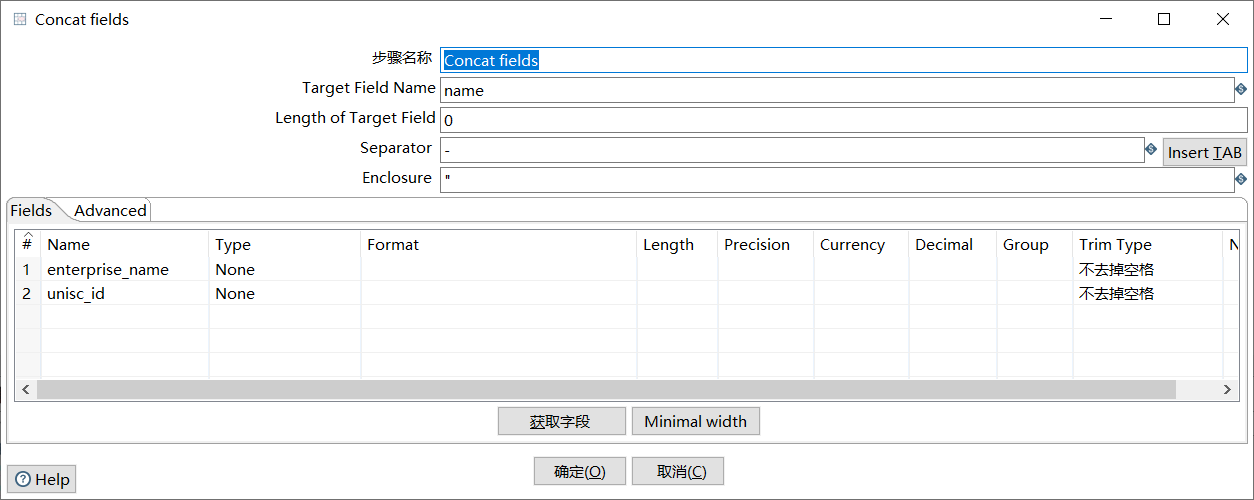Click the Length of Target Field input
The image size is (1254, 500).
point(843,120)
